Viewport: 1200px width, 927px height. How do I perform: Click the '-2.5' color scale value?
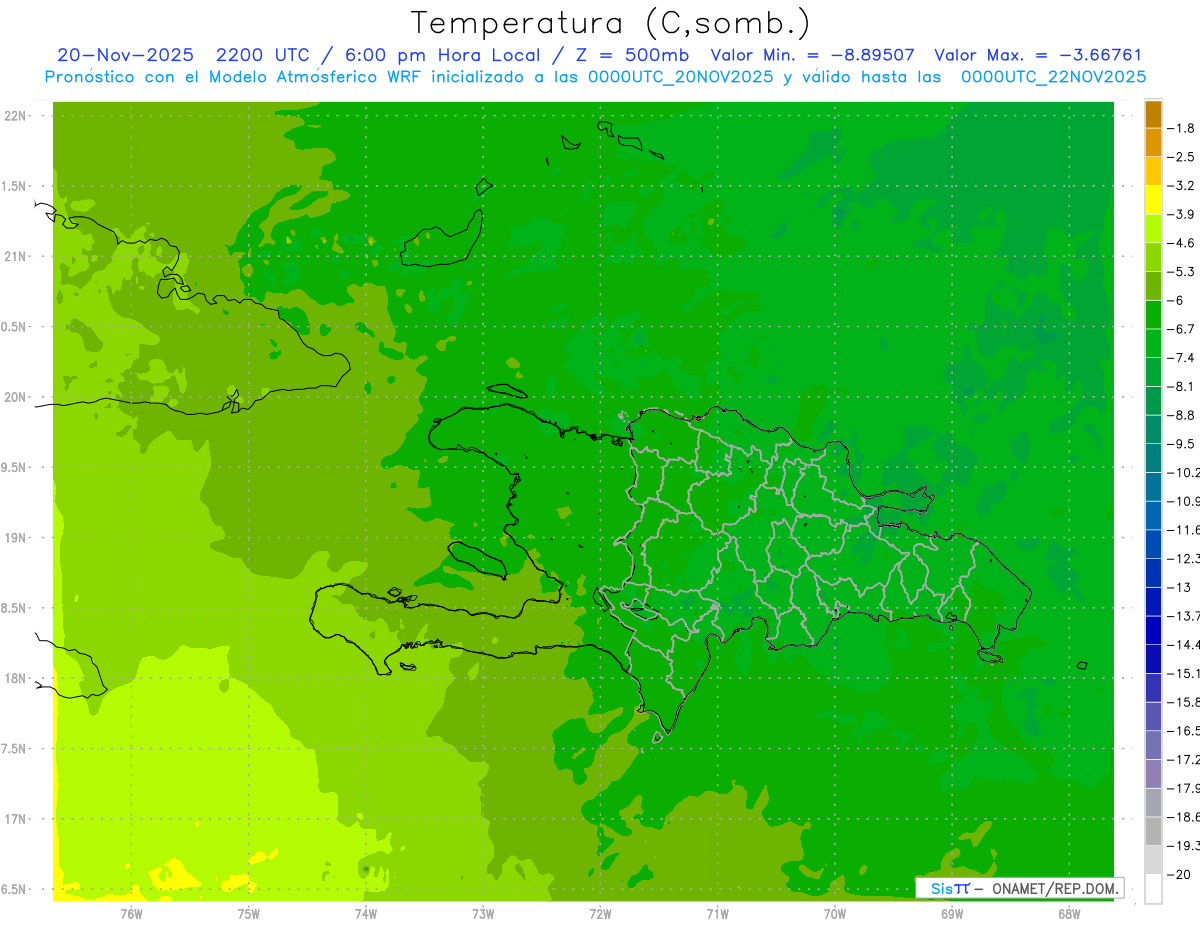tap(1181, 157)
